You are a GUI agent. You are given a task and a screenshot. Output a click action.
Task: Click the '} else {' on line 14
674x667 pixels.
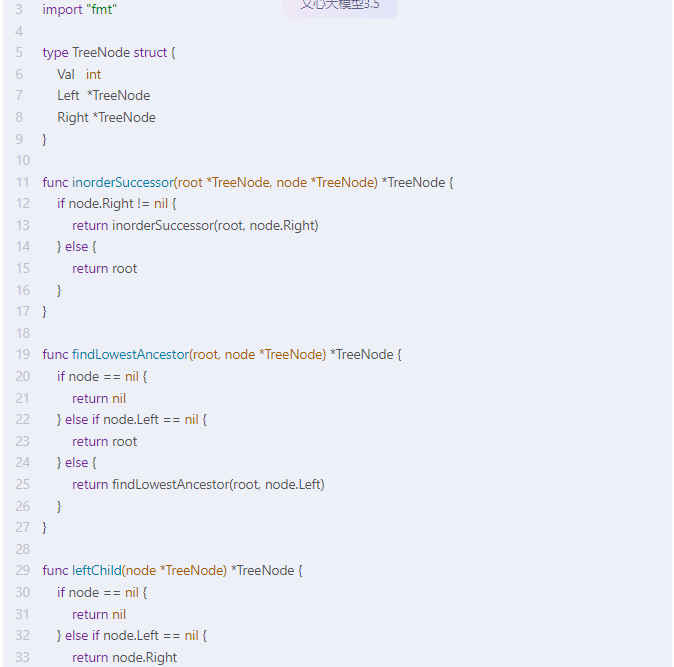coord(77,247)
